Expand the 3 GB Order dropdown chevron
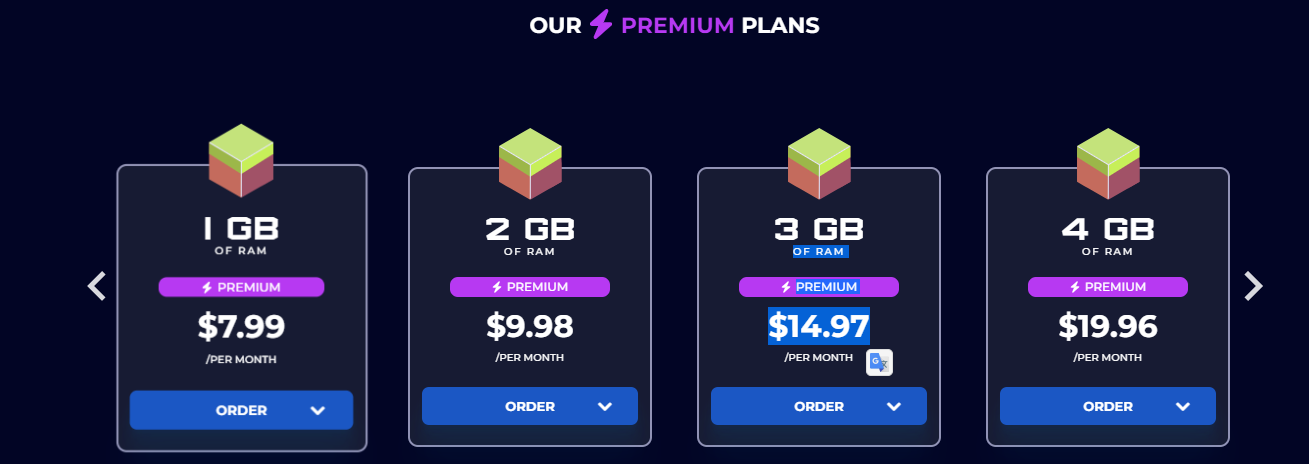 tap(894, 406)
